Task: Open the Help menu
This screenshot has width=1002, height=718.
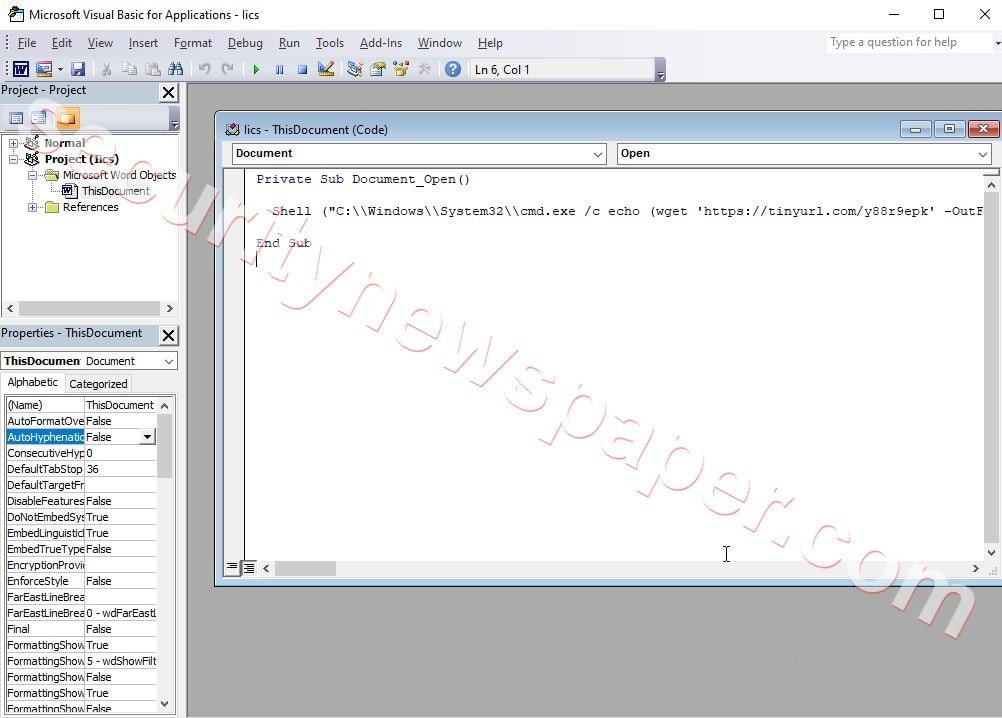Action: click(x=490, y=43)
